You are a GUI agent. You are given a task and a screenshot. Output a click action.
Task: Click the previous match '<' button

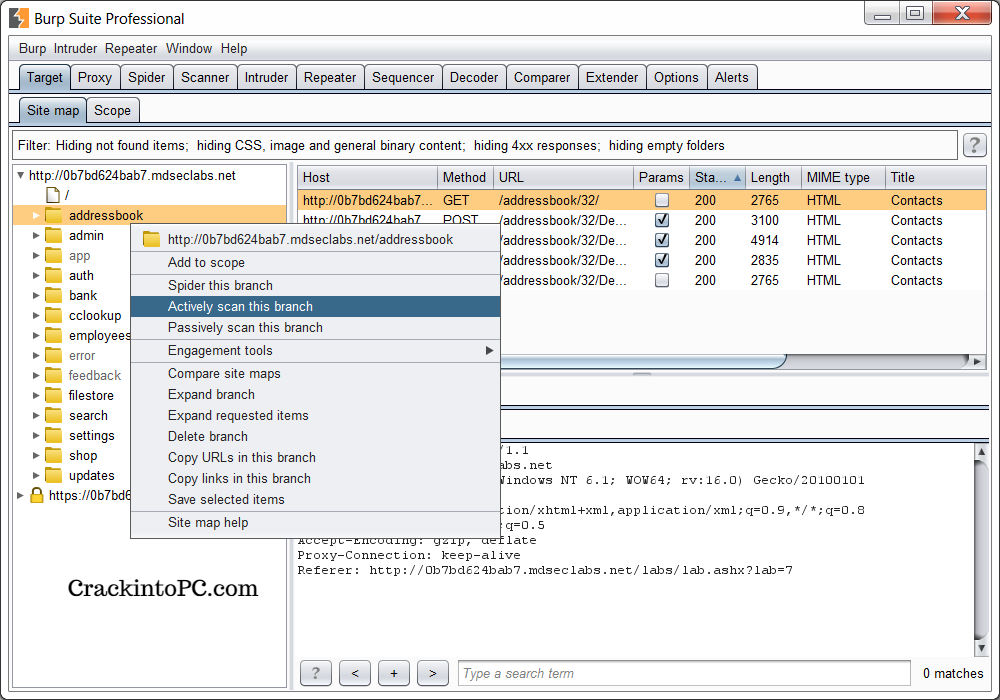click(355, 673)
